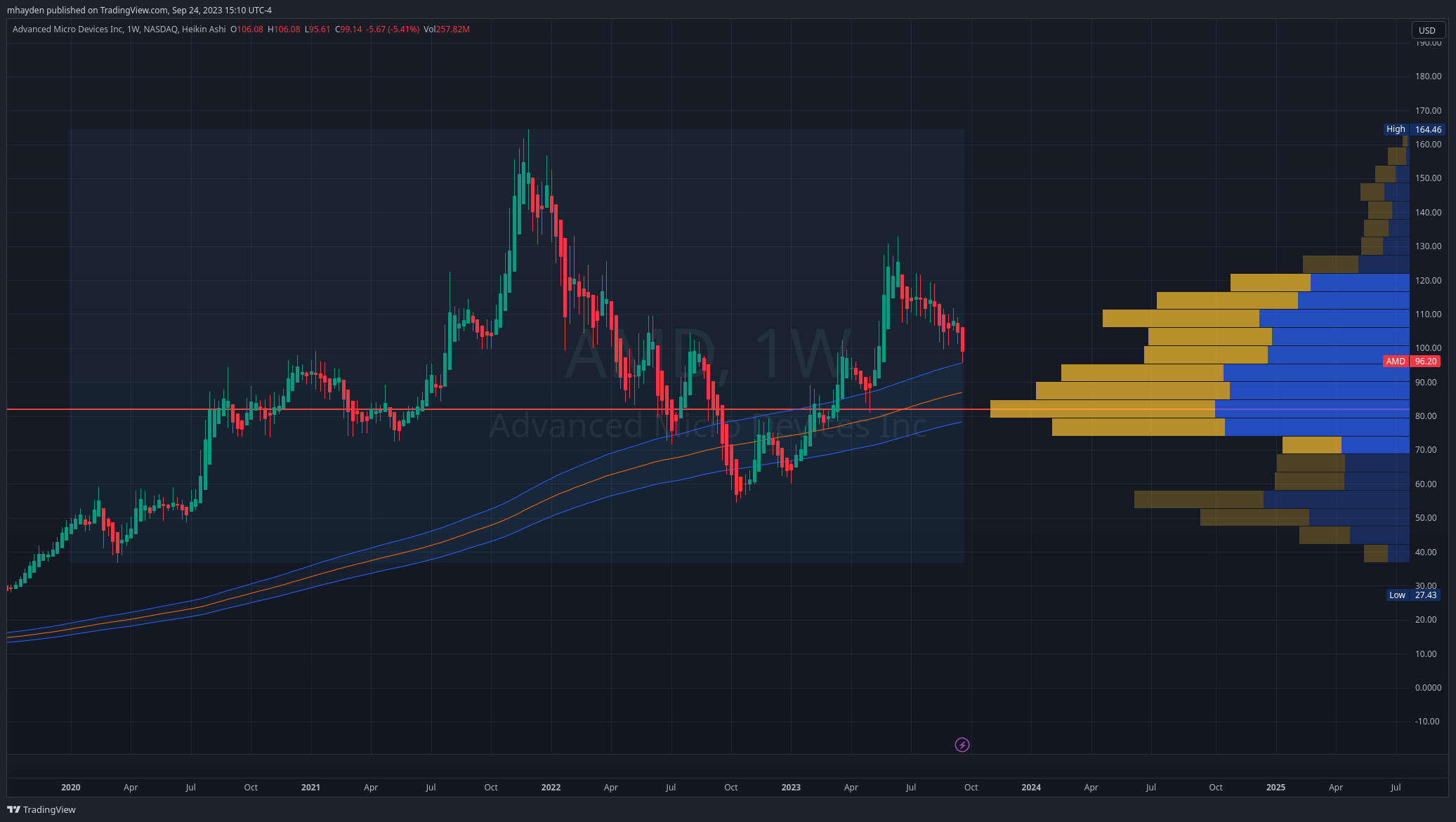Screen dimensions: 1456x822
Task: Click the 2023 label on time axis
Action: pos(791,788)
